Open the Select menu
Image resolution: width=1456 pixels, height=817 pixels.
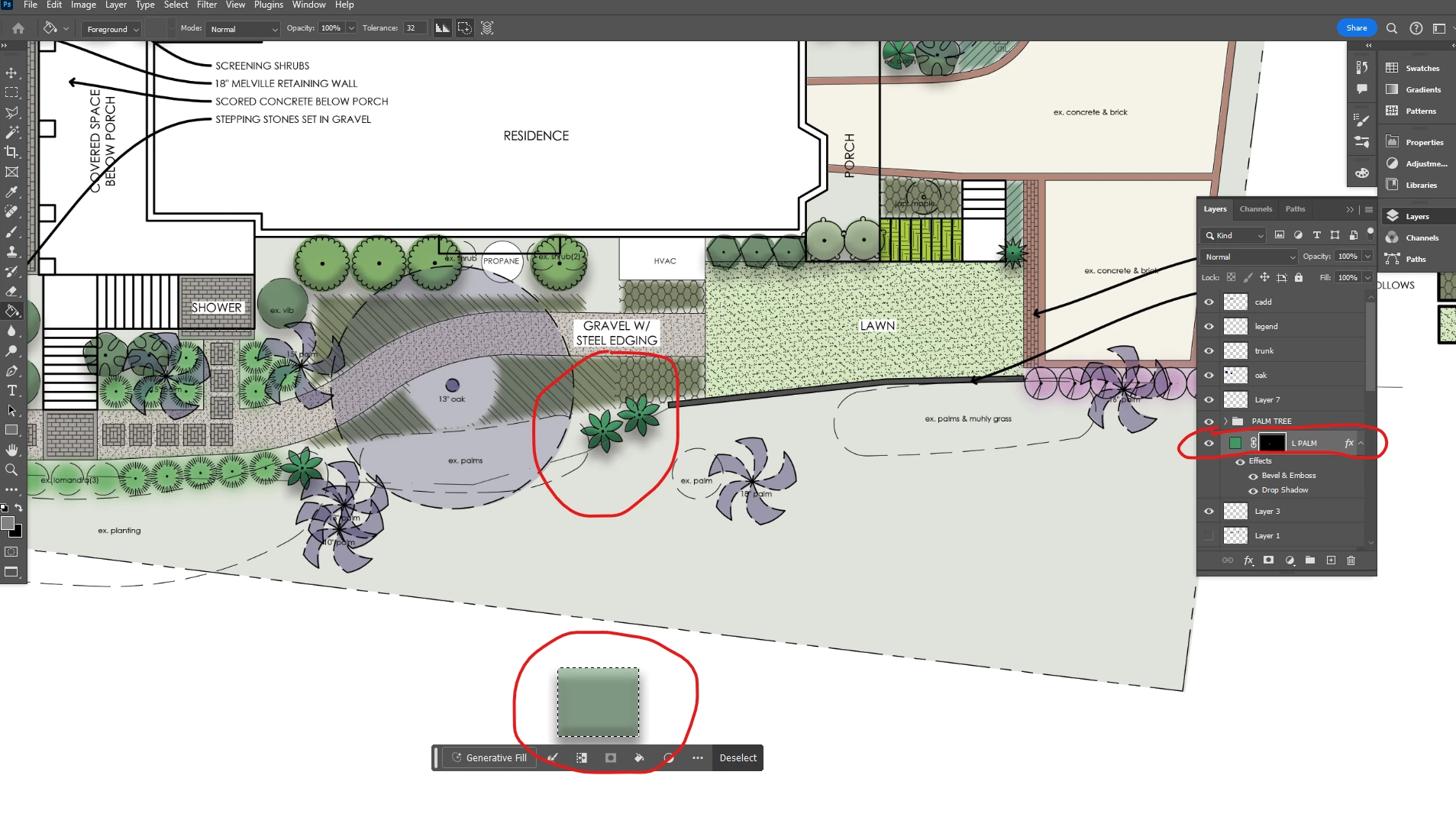pos(176,5)
